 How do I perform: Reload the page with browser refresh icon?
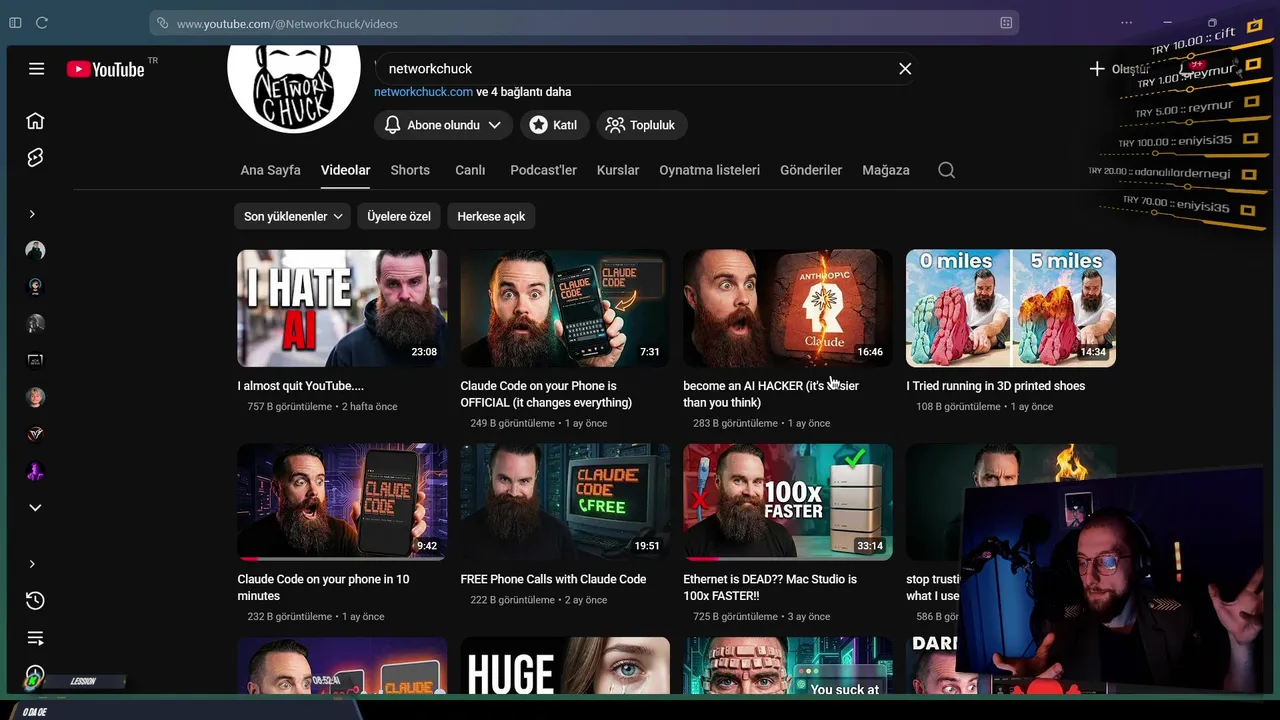point(42,22)
